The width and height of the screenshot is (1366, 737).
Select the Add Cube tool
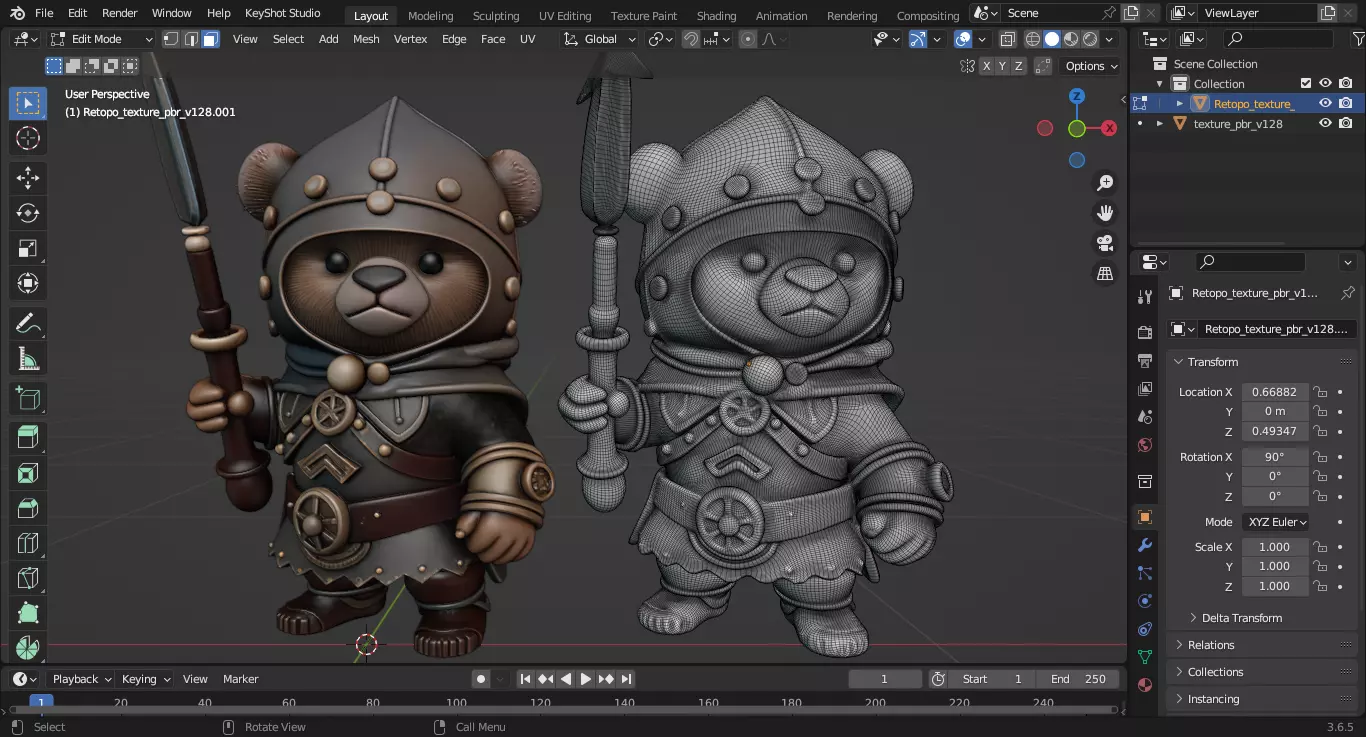tap(28, 399)
